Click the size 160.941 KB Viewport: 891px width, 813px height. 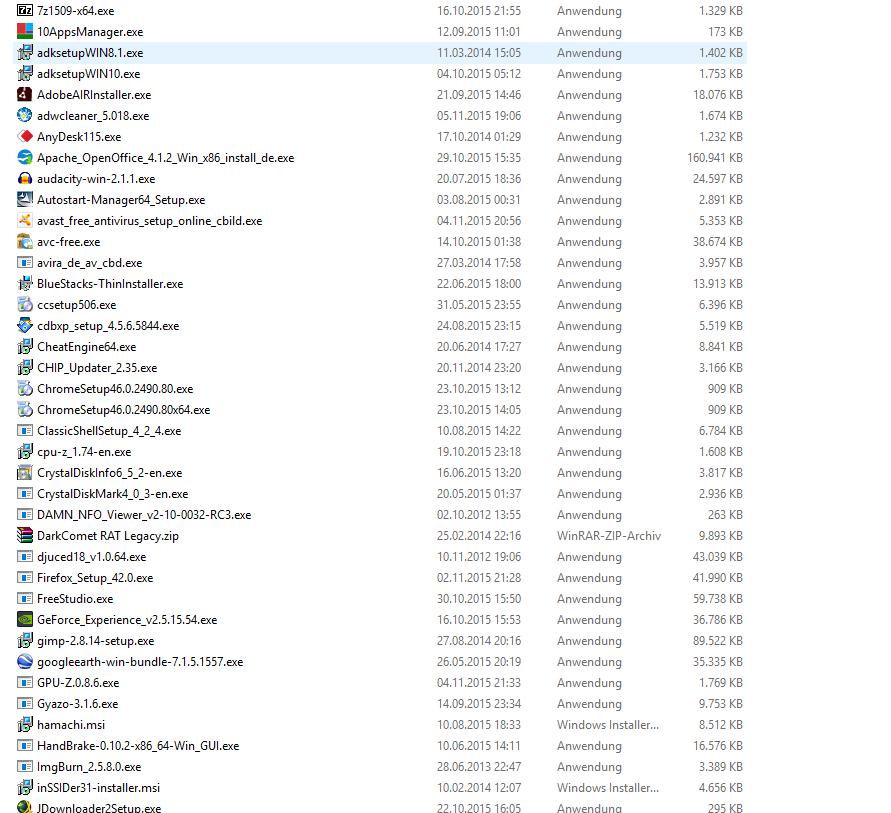click(714, 158)
